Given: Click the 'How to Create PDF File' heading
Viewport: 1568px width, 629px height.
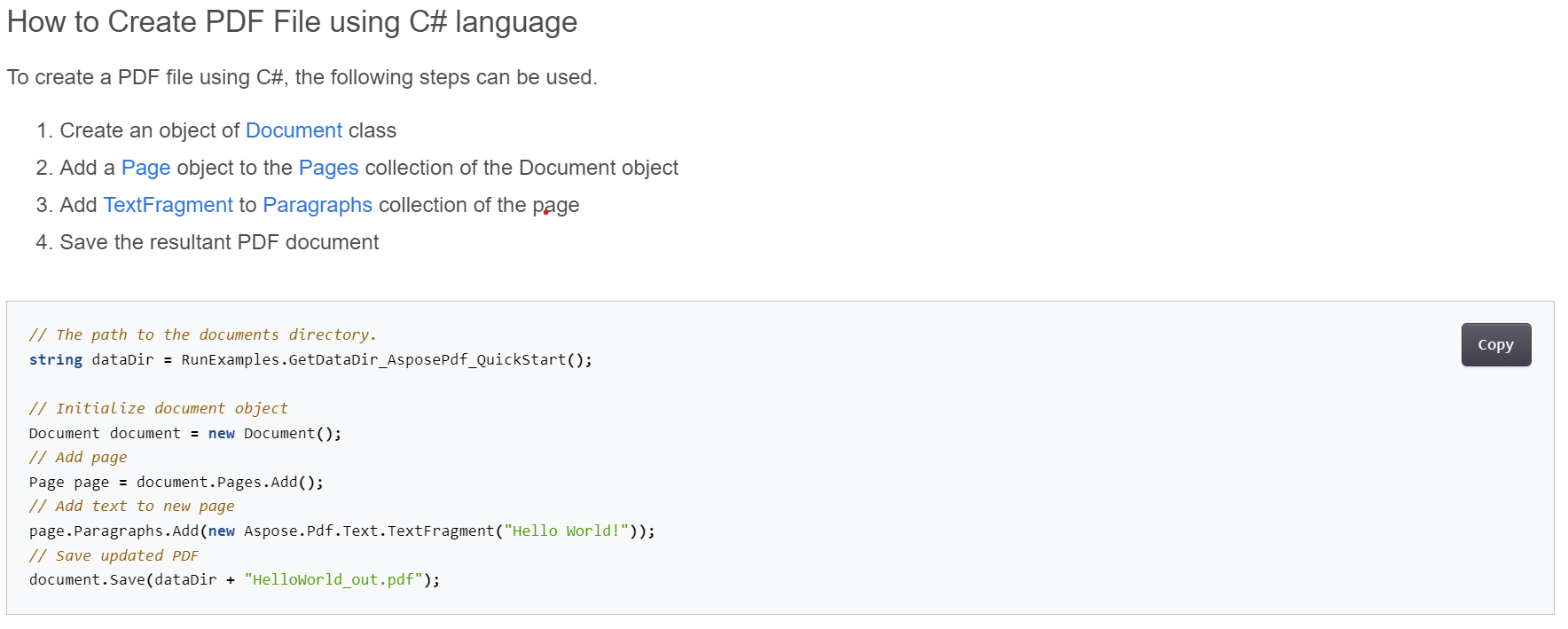Looking at the screenshot, I should click(292, 22).
